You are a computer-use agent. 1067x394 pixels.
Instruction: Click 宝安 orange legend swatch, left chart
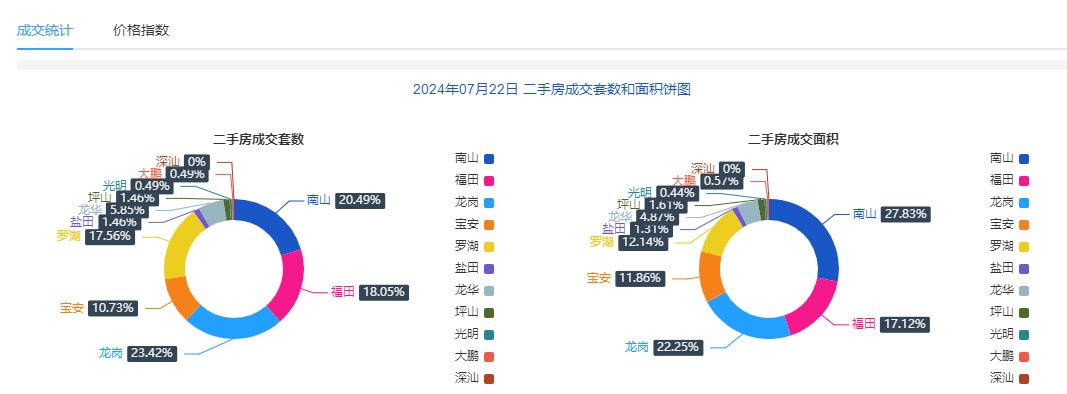[489, 225]
